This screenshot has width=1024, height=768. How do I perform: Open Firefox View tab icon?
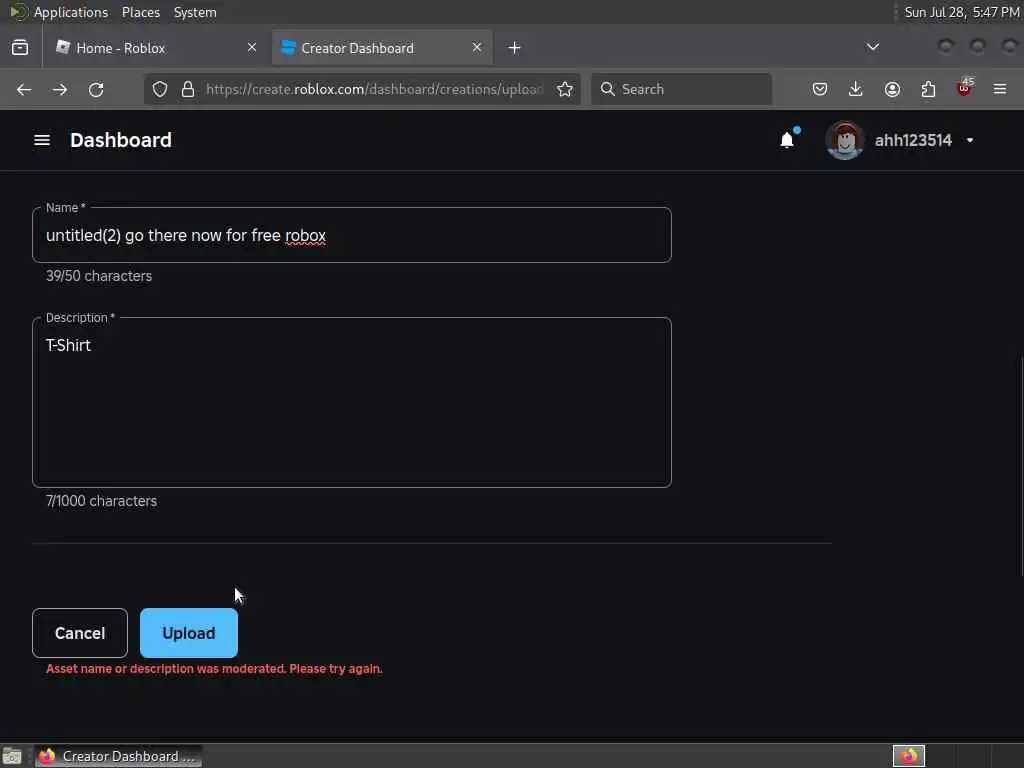point(20,48)
